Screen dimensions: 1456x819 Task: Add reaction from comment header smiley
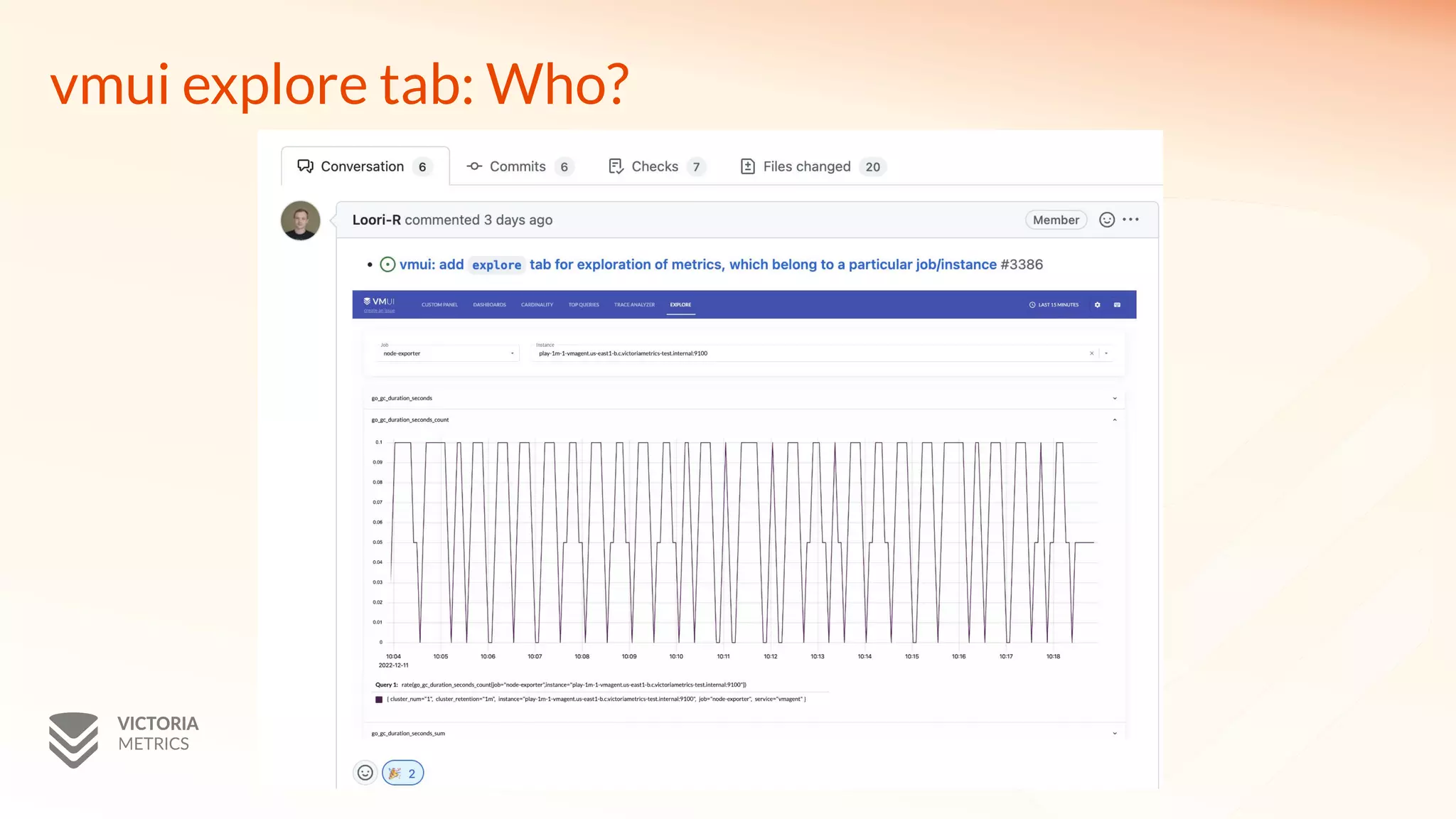click(x=1107, y=220)
